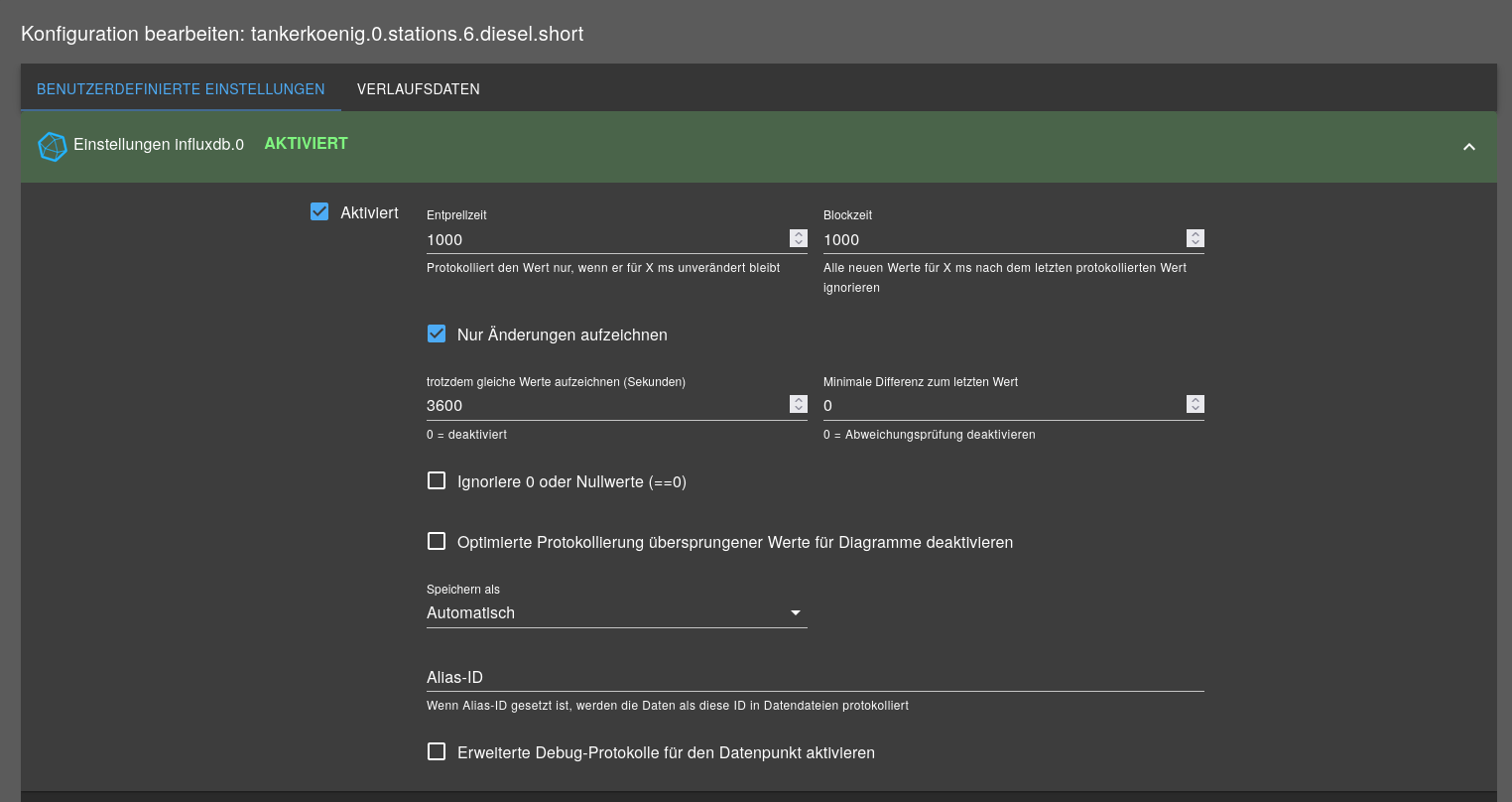Open Benutzerdefinierte Einstellungen tab
Image resolution: width=1512 pixels, height=802 pixels.
click(181, 89)
